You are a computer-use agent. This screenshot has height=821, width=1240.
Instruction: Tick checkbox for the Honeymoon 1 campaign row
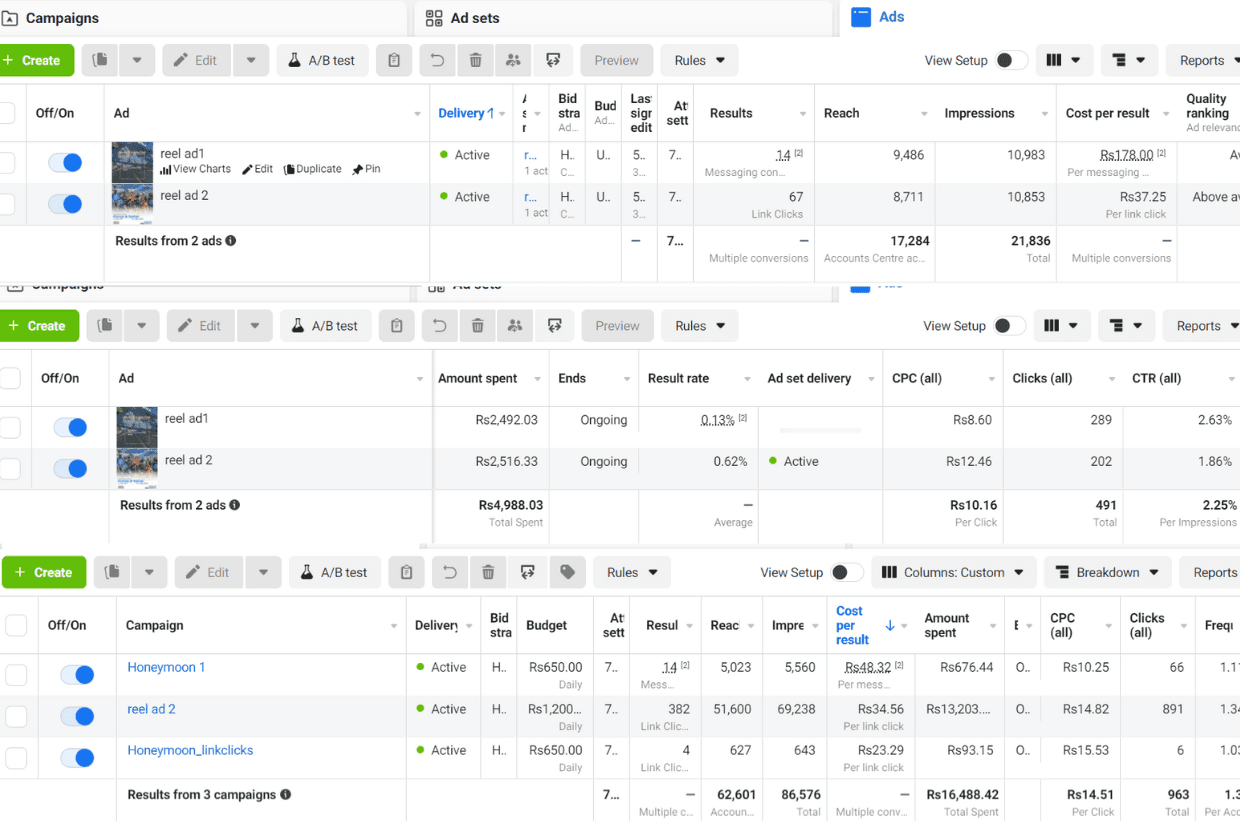16,675
